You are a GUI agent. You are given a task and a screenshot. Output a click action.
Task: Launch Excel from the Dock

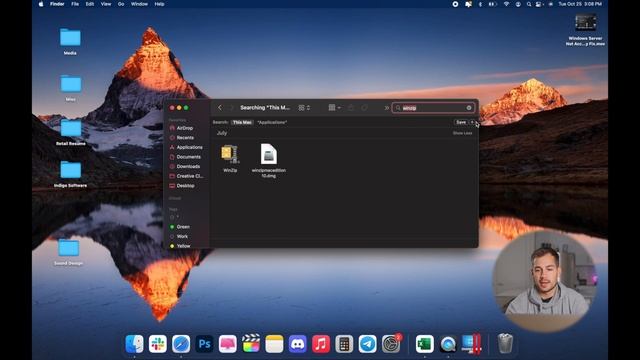424,344
